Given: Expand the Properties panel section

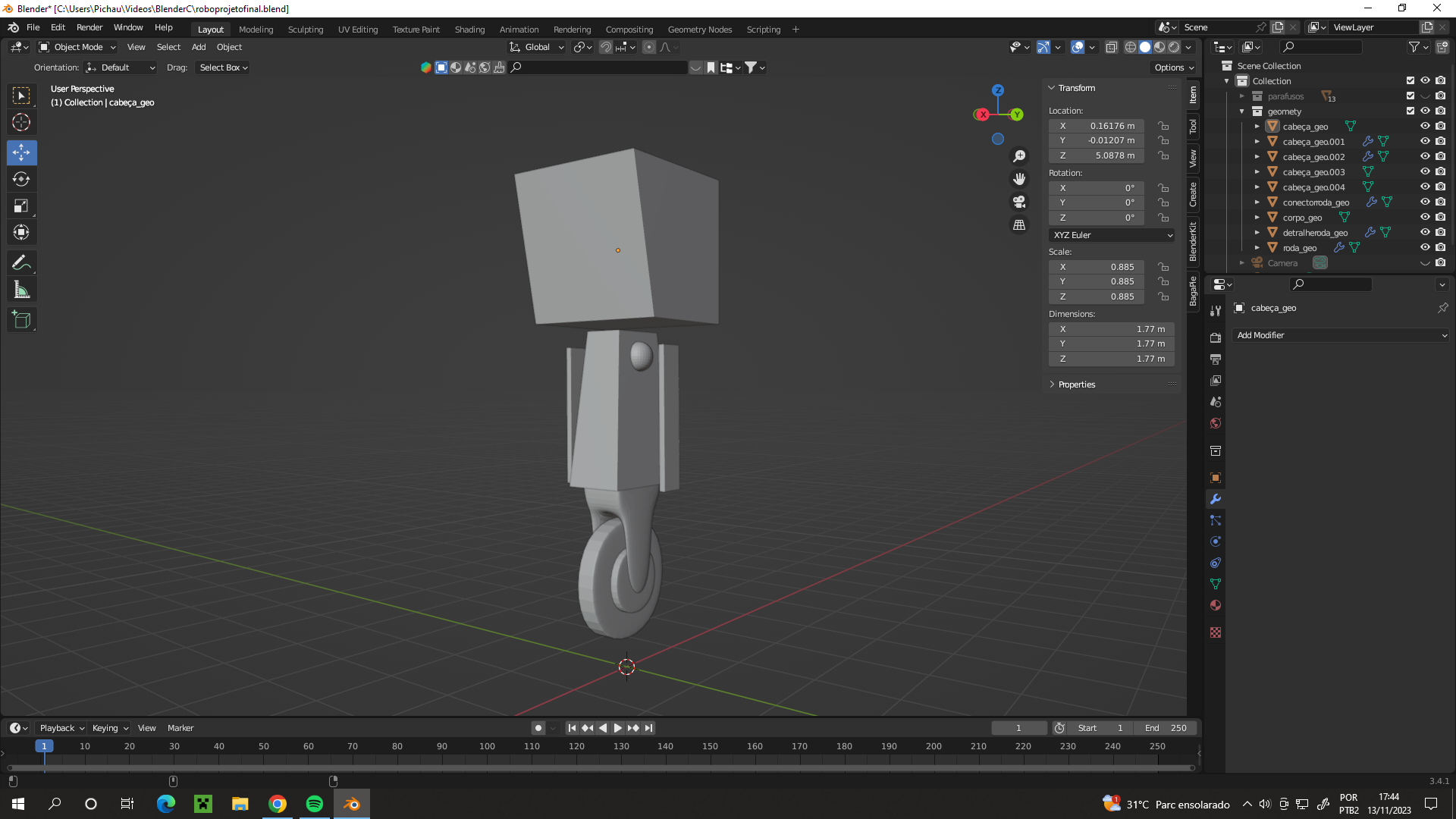Looking at the screenshot, I should point(1076,384).
